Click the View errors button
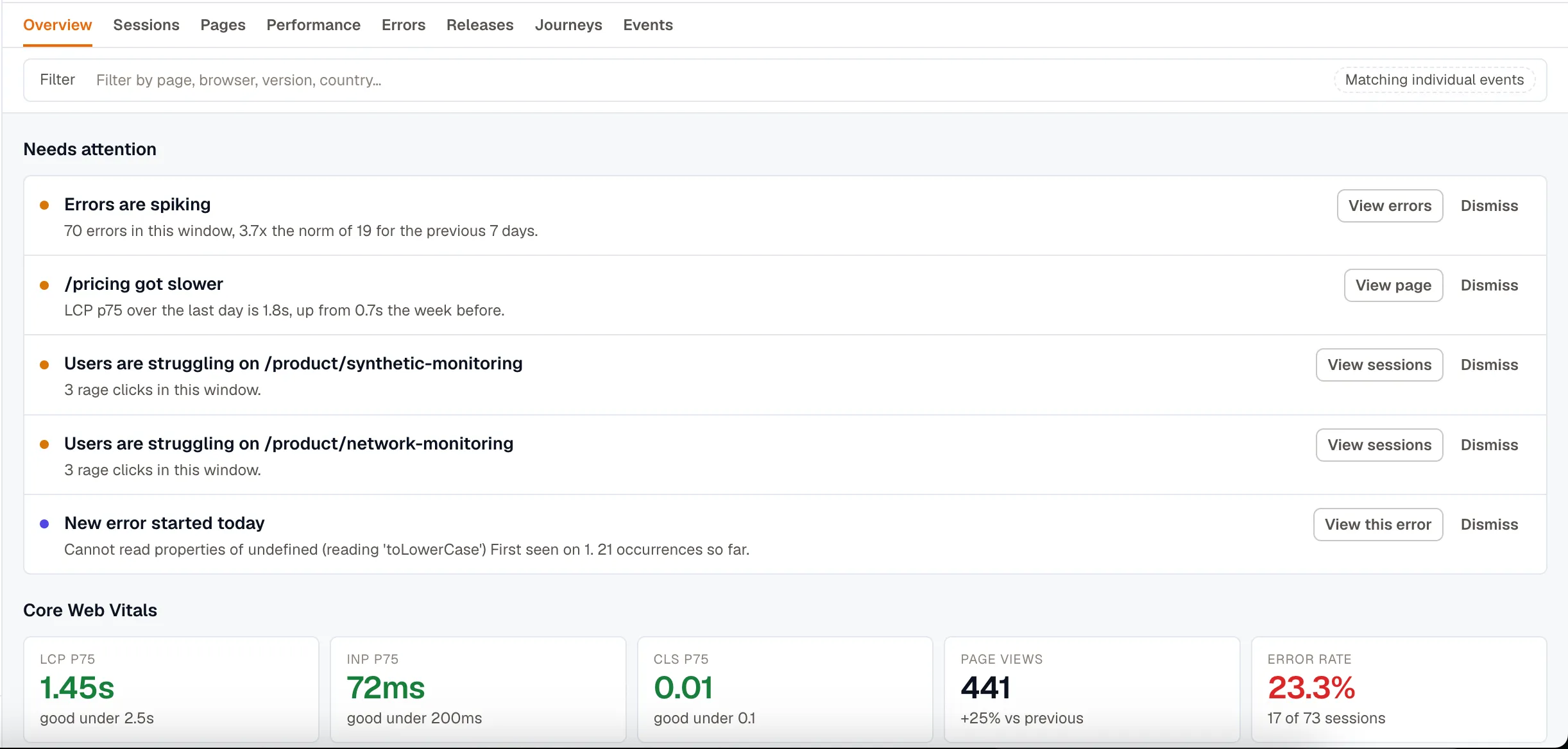The width and height of the screenshot is (1568, 749). 1390,206
